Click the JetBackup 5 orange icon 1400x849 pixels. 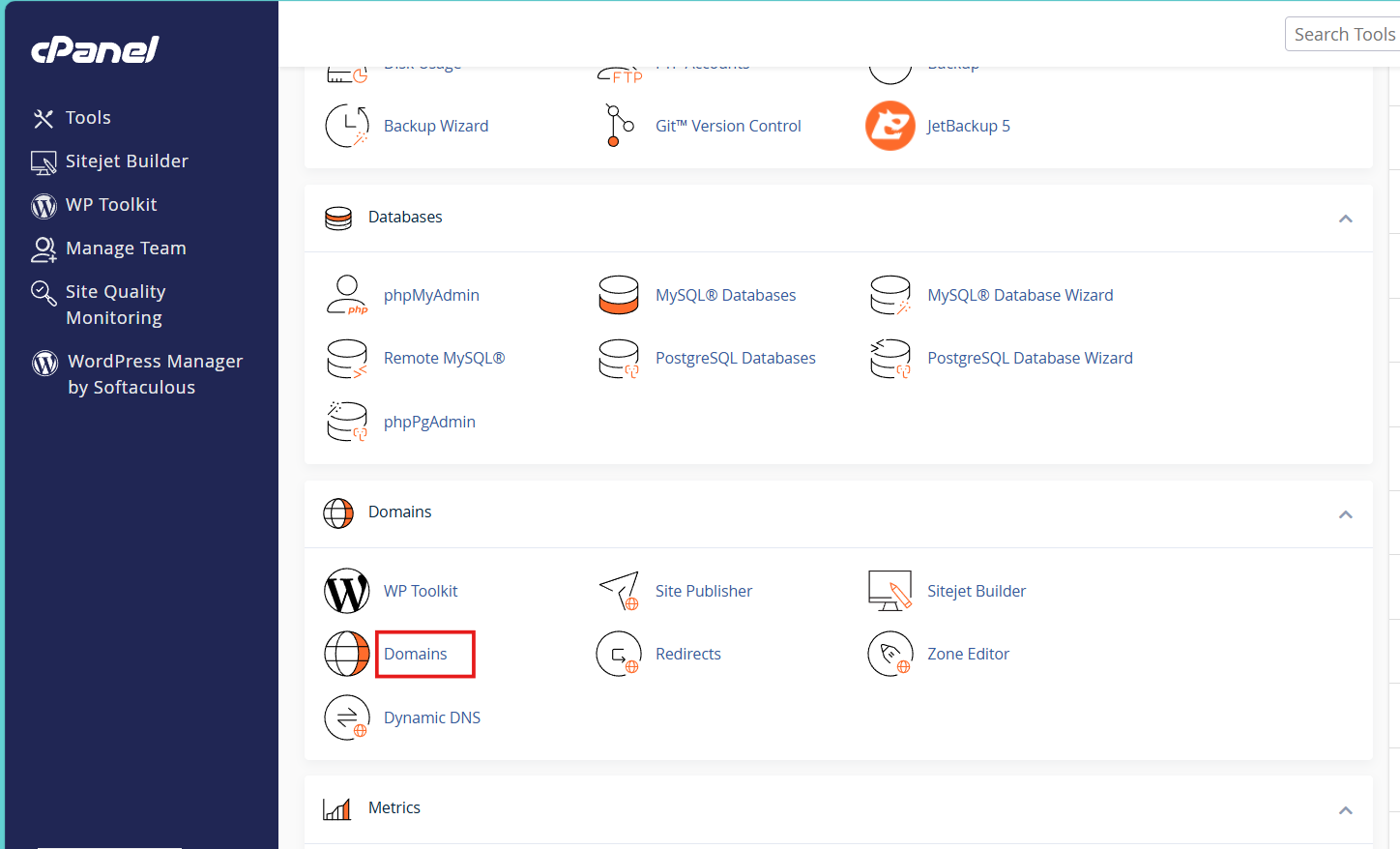coord(890,126)
